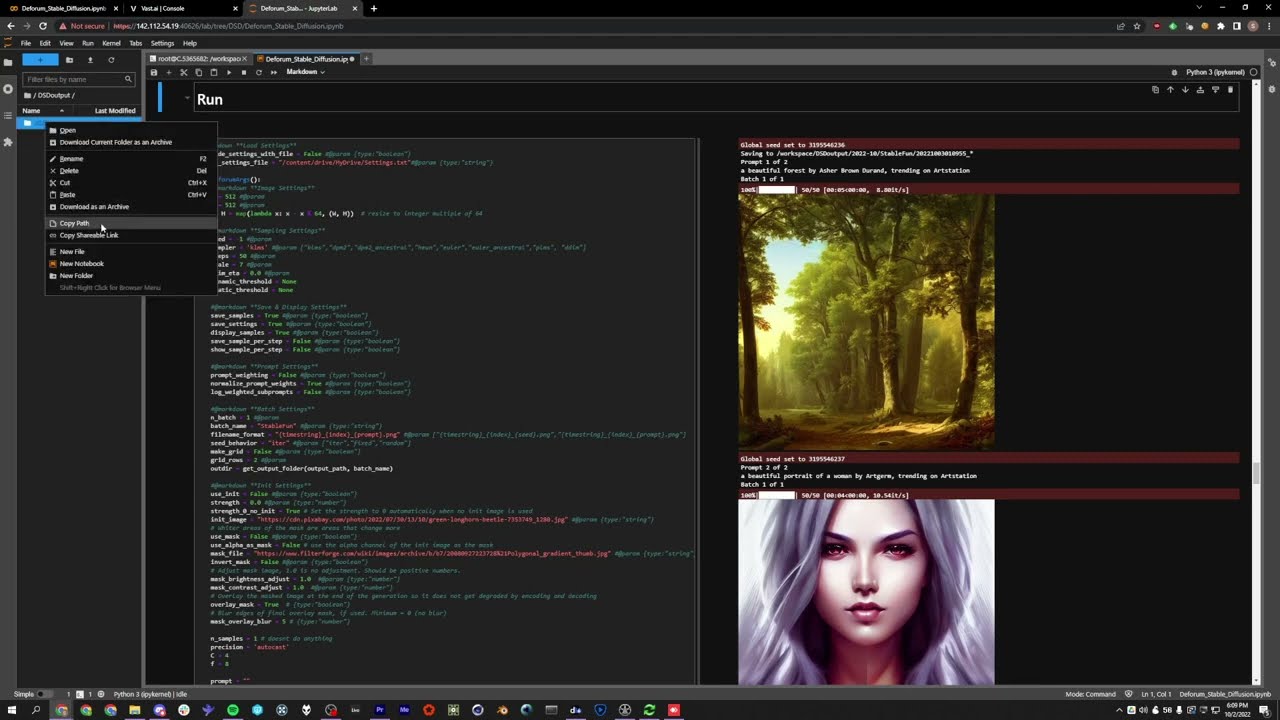Open the Kernel menu
The width and height of the screenshot is (1280, 720).
(x=111, y=43)
